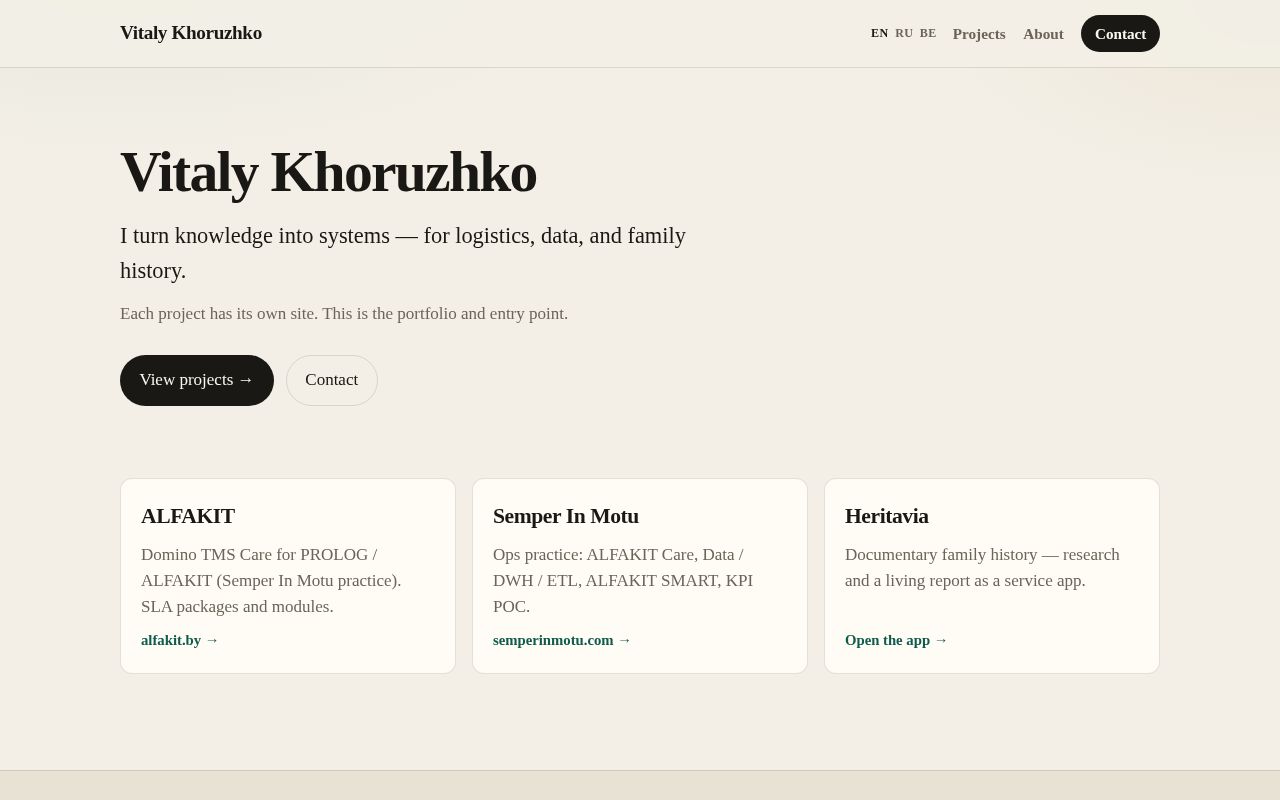Switch language to BE
The height and width of the screenshot is (800, 1280).
[x=928, y=33]
